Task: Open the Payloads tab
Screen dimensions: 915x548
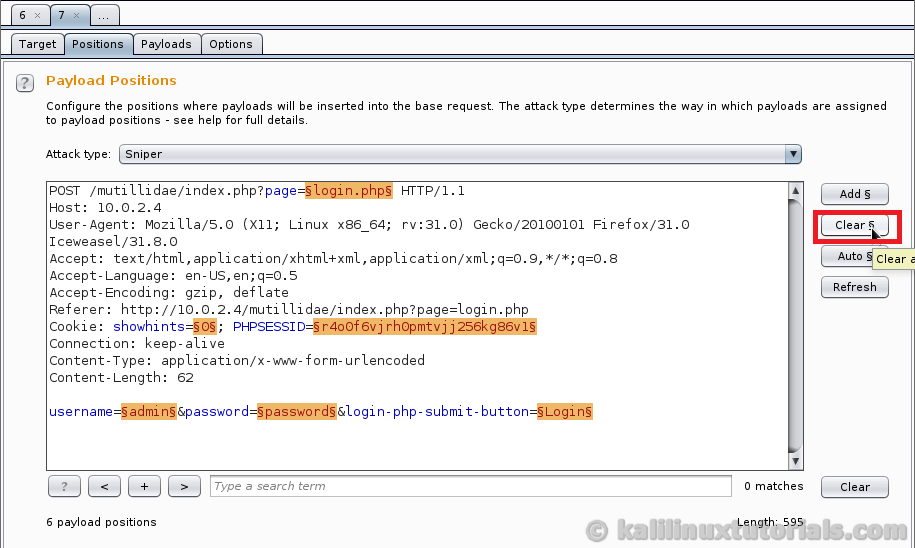Action: pos(166,44)
